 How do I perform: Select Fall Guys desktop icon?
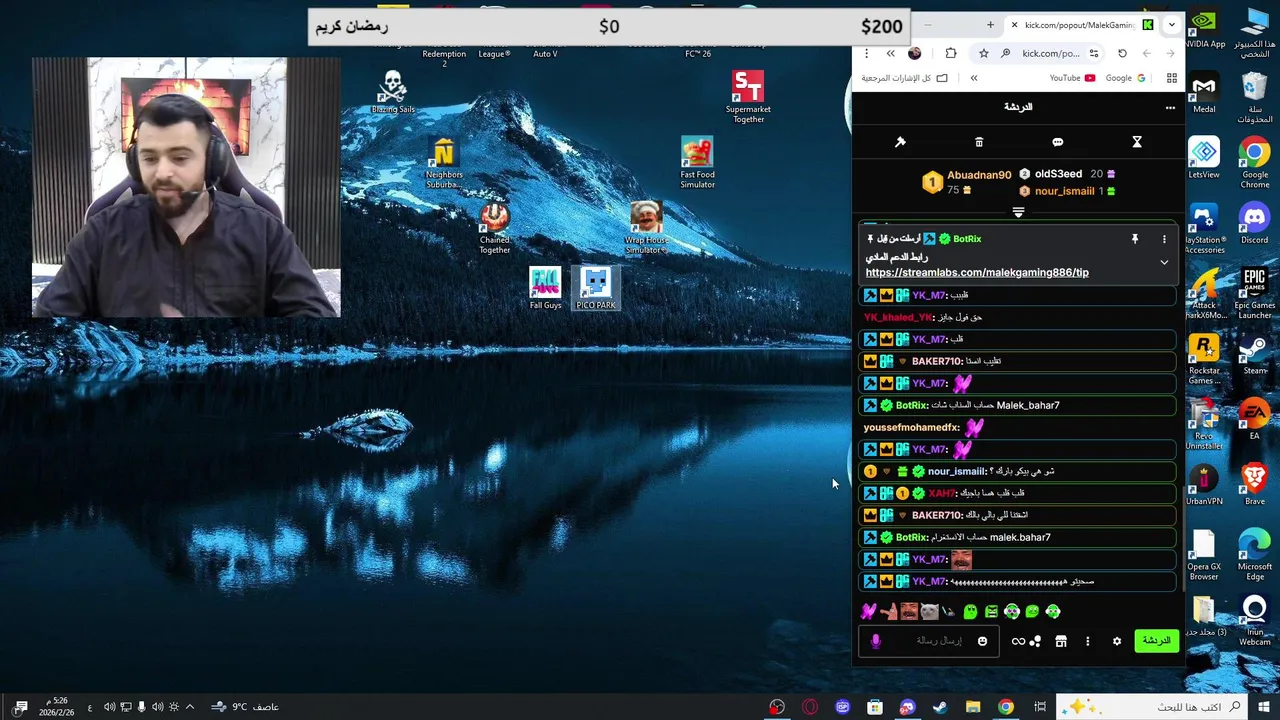click(x=545, y=289)
